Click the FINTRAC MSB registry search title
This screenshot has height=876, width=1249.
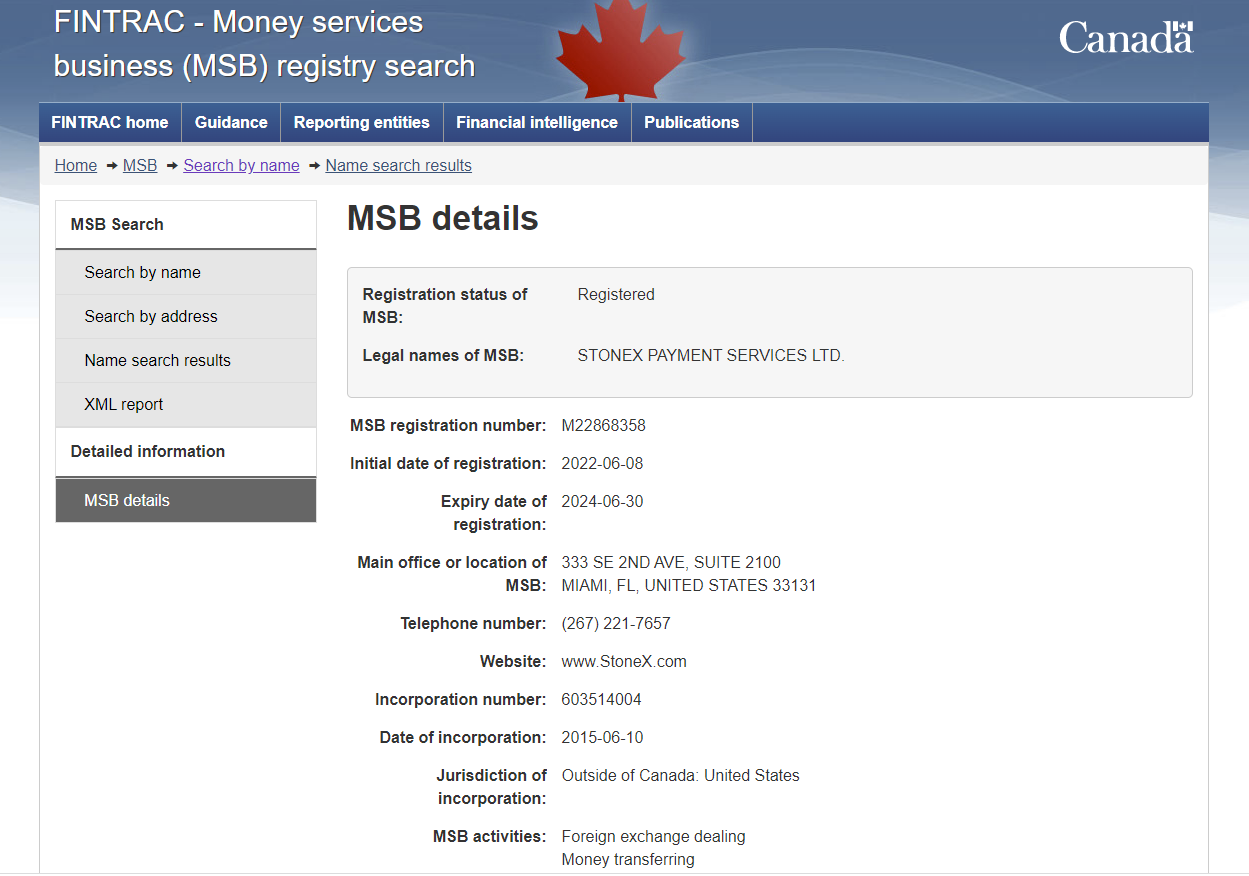click(x=264, y=43)
